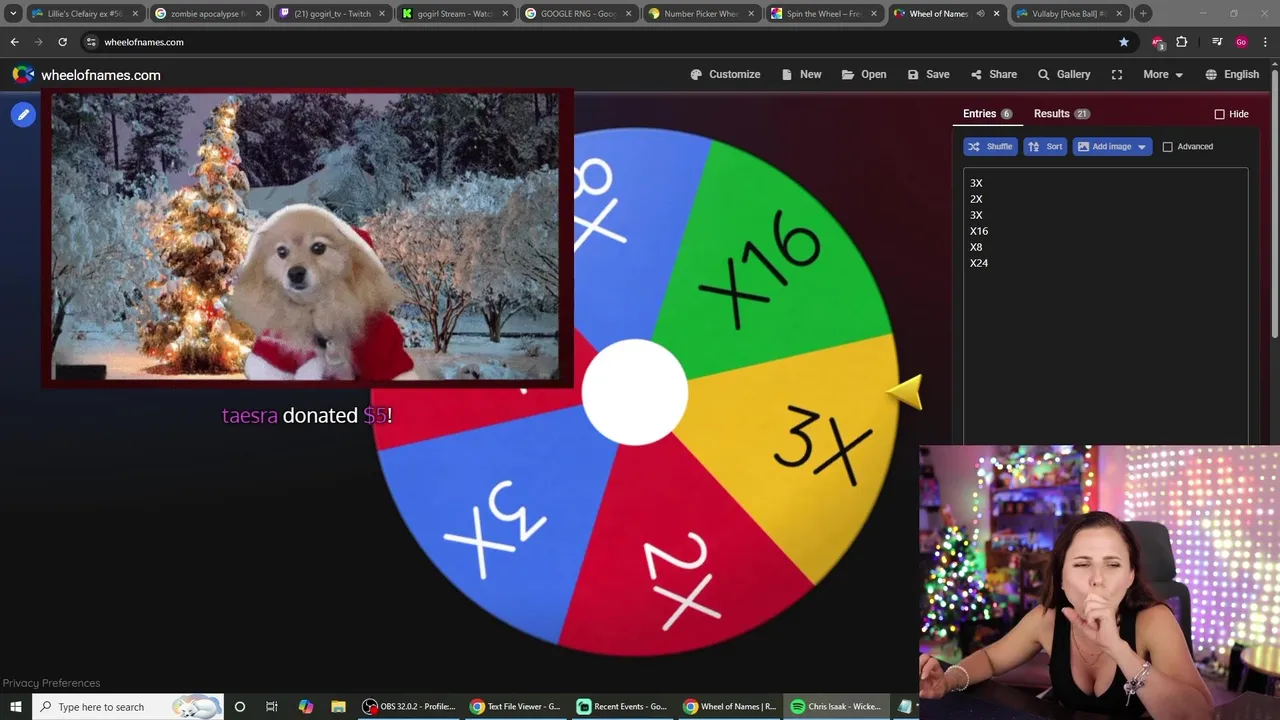Screen dimensions: 1280x720
Task: Expand the More dropdown menu
Action: coord(1163,75)
